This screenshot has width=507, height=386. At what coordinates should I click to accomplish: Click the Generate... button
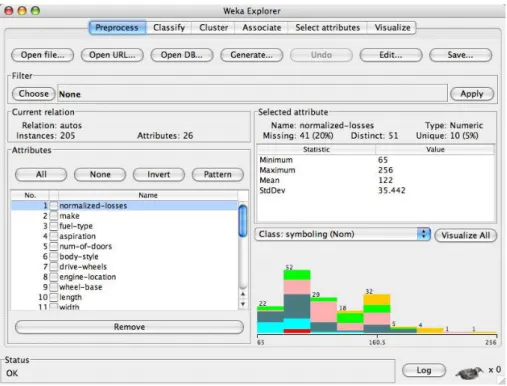[x=252, y=55]
